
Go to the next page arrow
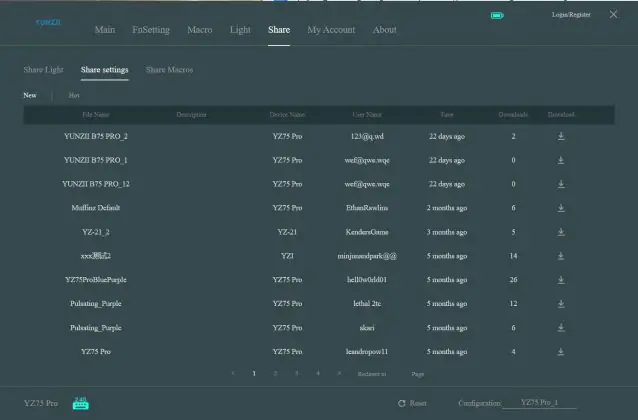(339, 373)
